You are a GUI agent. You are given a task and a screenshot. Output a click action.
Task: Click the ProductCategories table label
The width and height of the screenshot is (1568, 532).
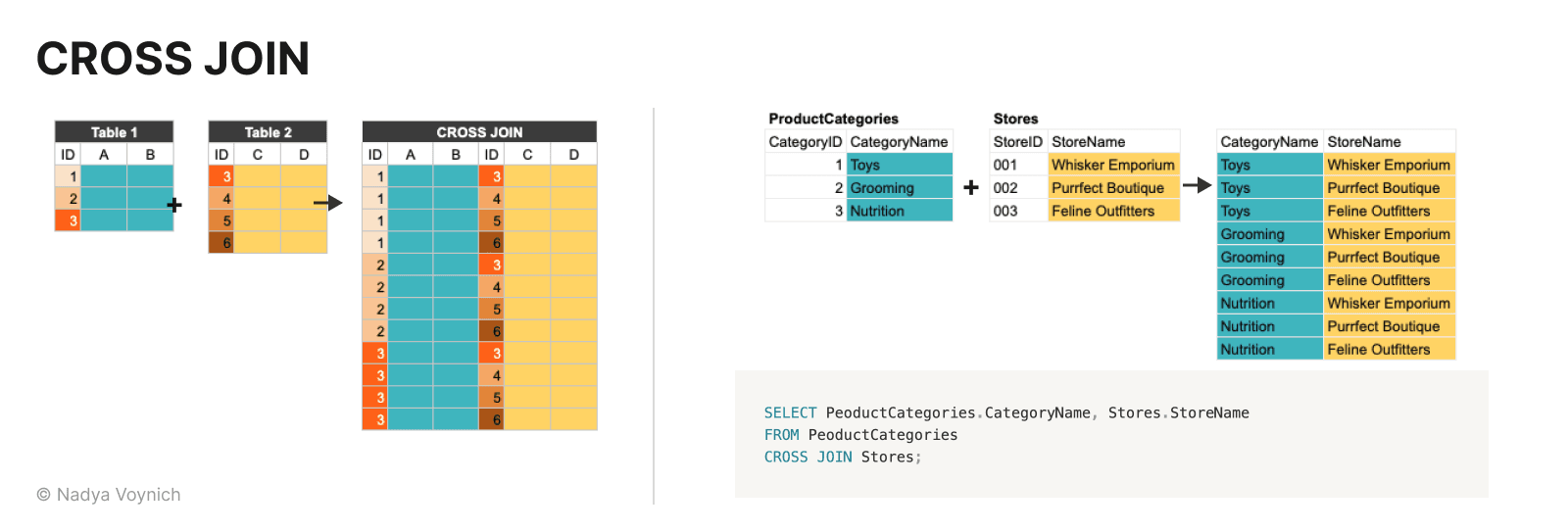click(833, 119)
